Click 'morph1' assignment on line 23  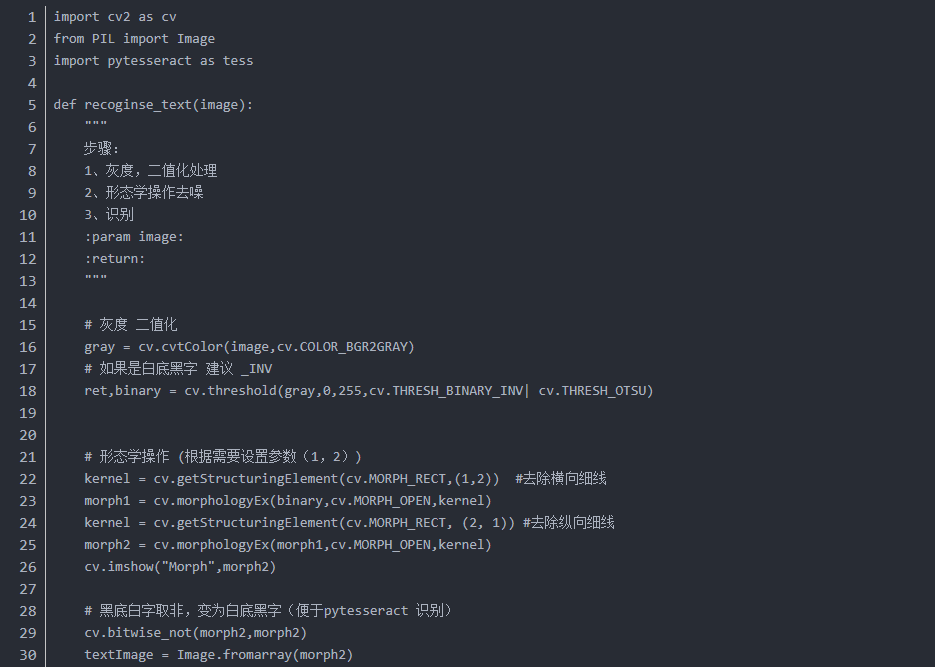tap(107, 501)
